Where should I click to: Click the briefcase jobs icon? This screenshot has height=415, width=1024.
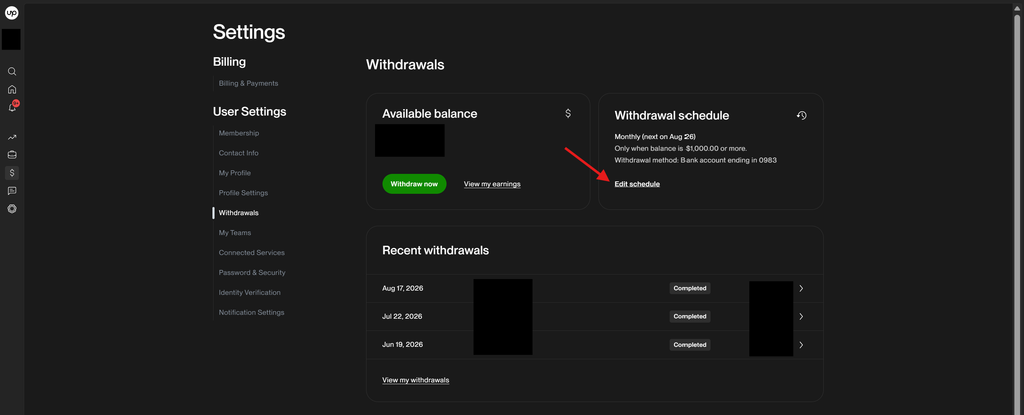[12, 155]
